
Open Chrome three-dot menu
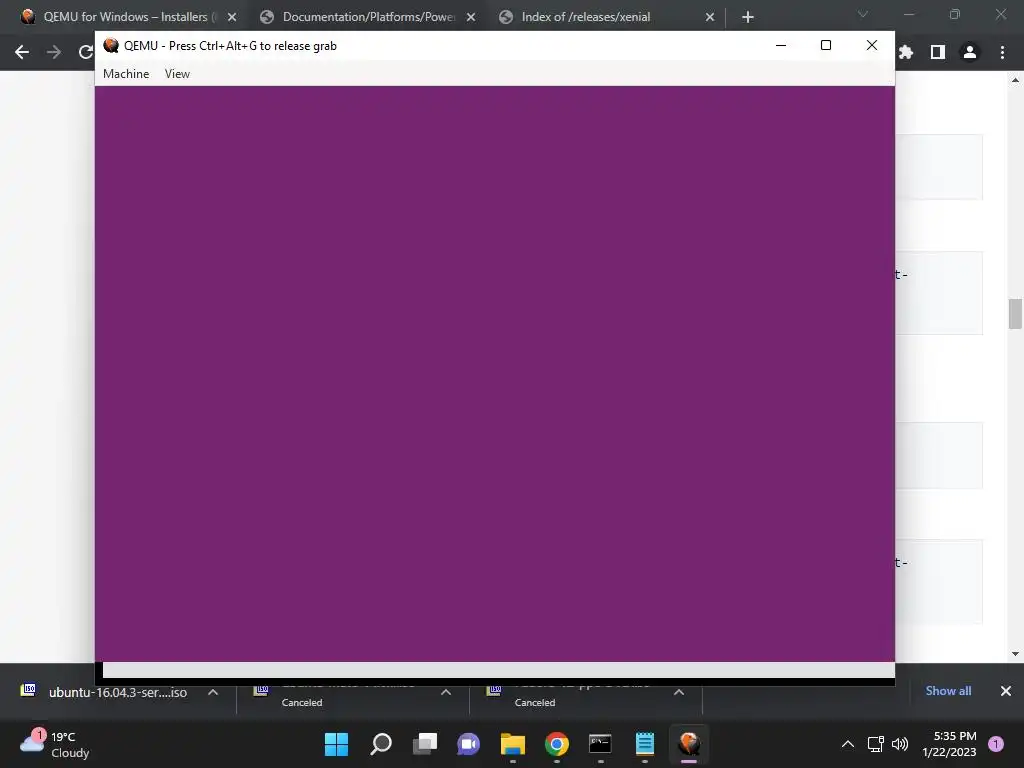point(1002,52)
